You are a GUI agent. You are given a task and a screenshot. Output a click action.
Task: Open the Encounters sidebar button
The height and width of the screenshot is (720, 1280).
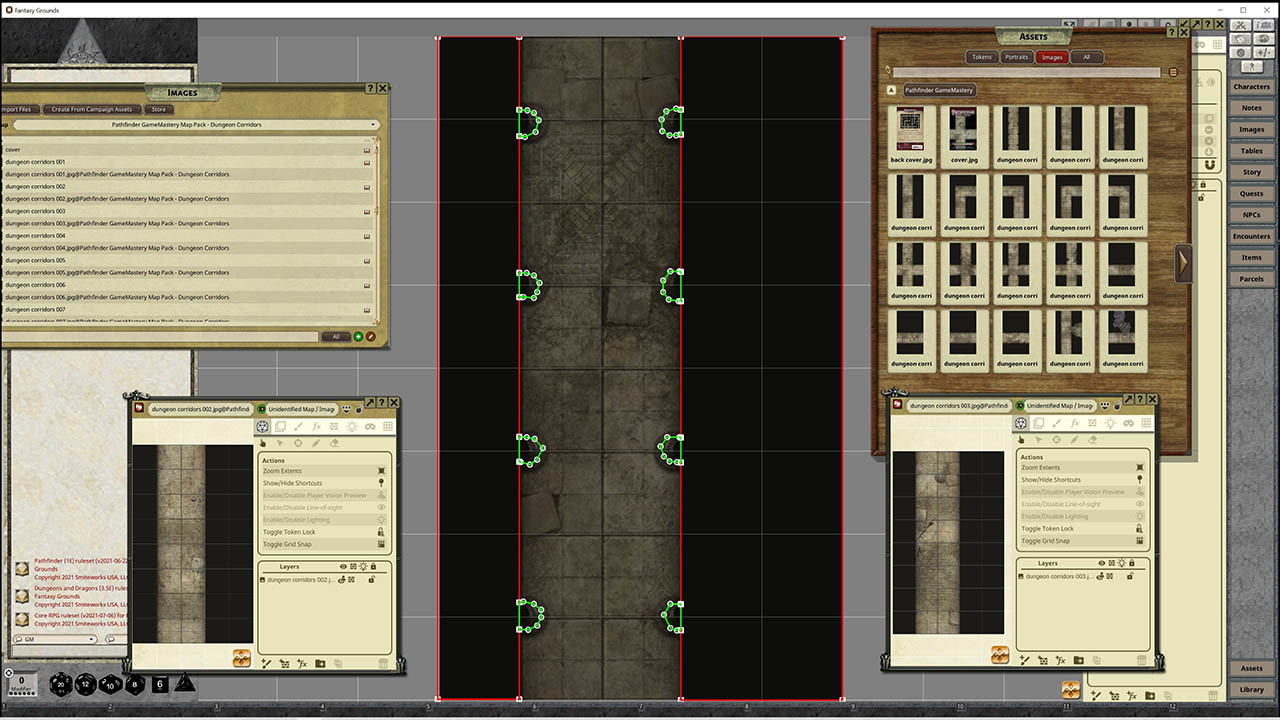point(1252,236)
